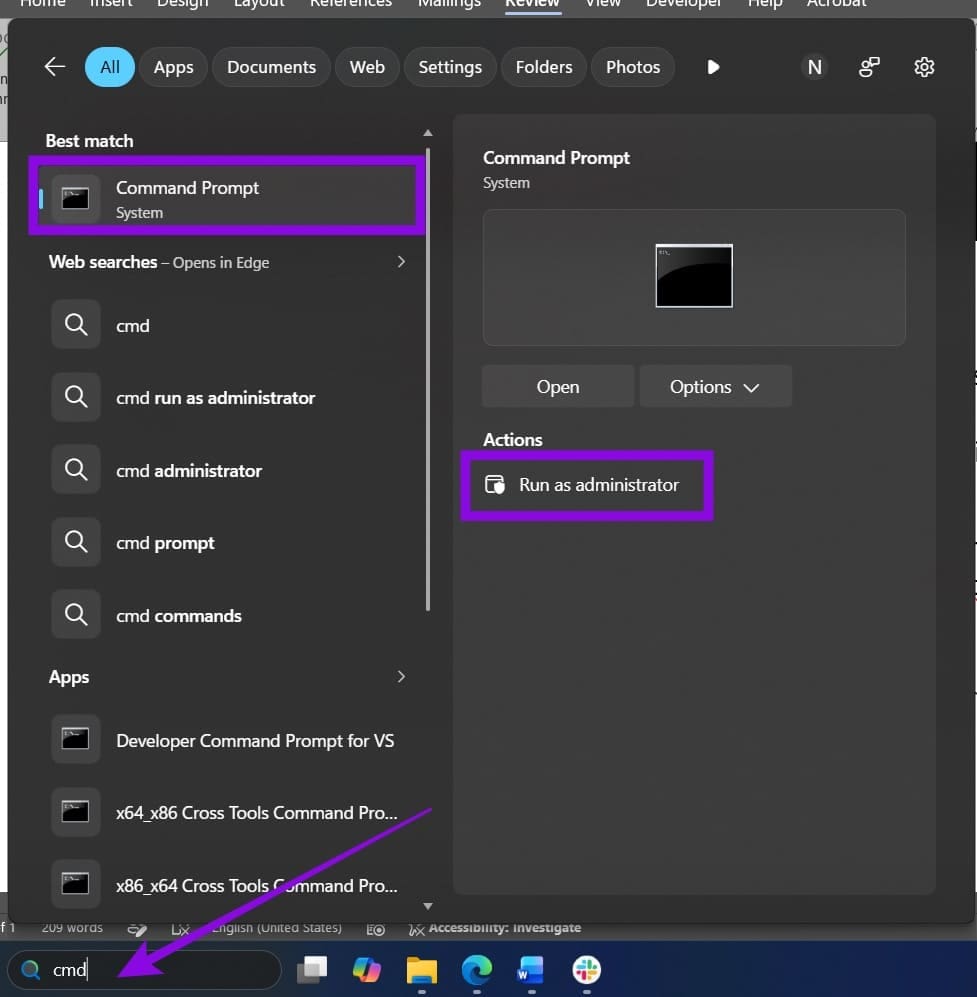Open Developer Command Prompt for VS
This screenshot has width=977, height=997.
229,740
